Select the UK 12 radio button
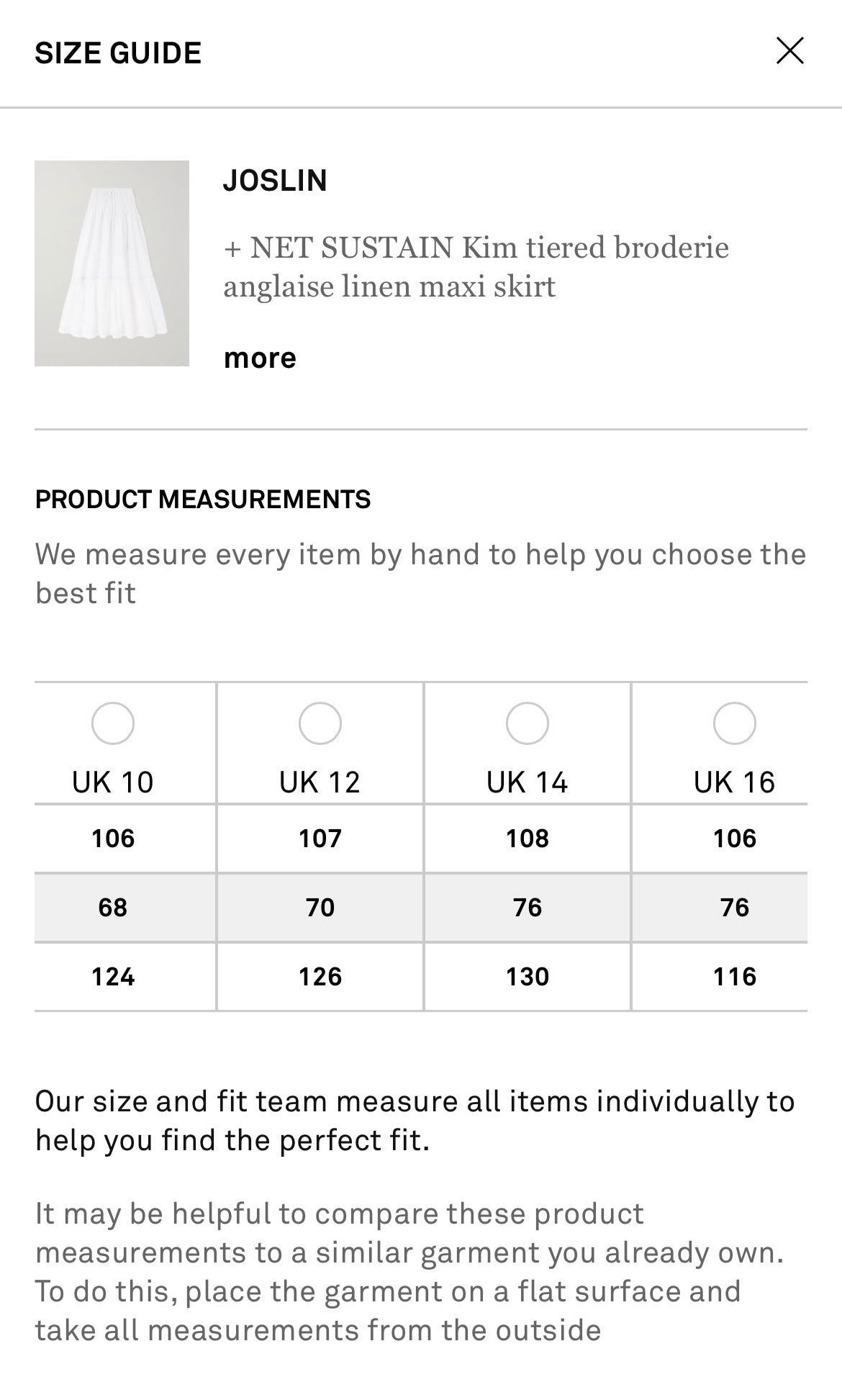Image resolution: width=842 pixels, height=1400 pixels. [320, 723]
